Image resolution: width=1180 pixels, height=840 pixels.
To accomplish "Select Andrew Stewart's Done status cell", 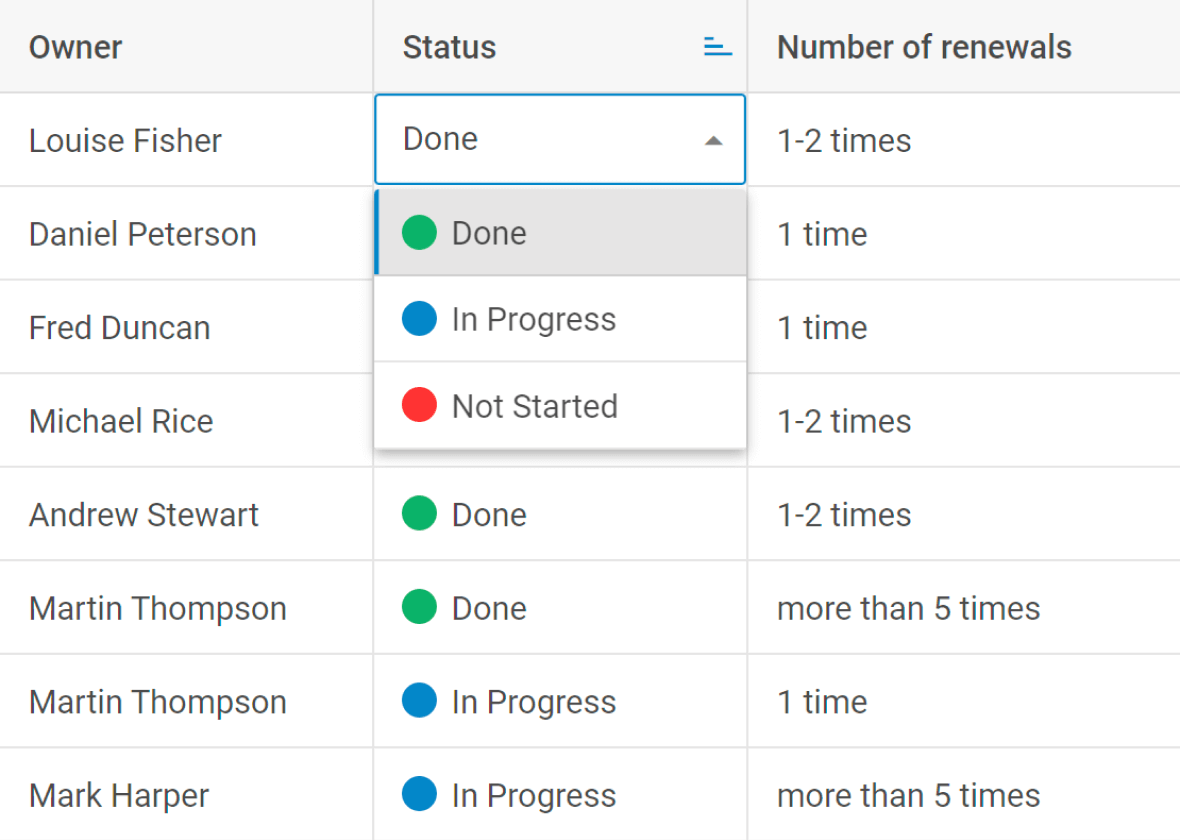I will [x=560, y=514].
